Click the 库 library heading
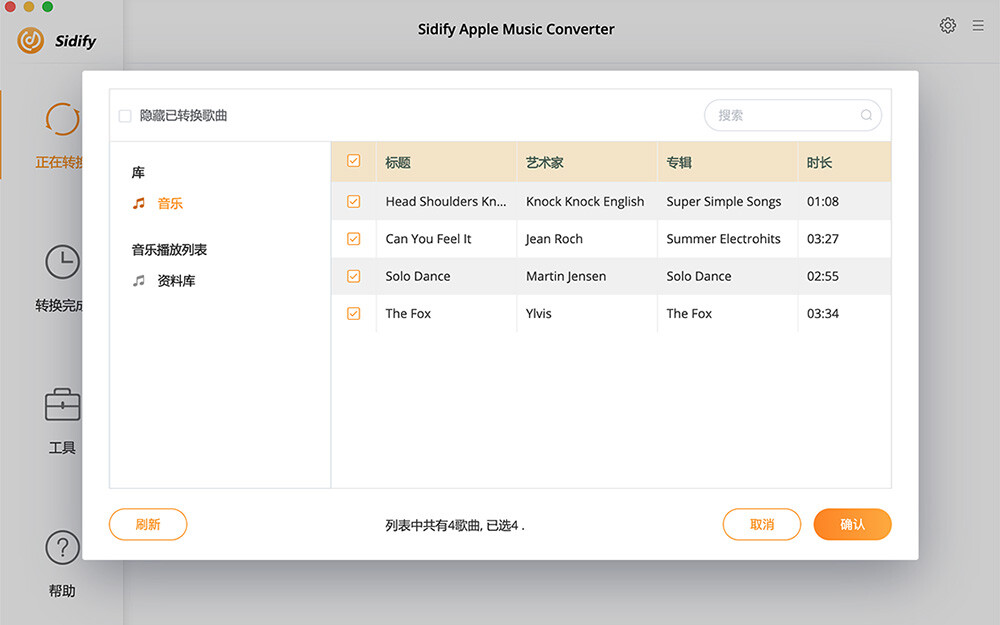 pyautogui.click(x=138, y=173)
